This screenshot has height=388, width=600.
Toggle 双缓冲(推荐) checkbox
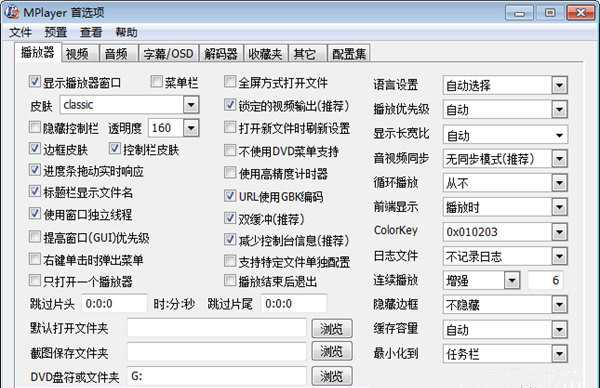tap(230, 218)
